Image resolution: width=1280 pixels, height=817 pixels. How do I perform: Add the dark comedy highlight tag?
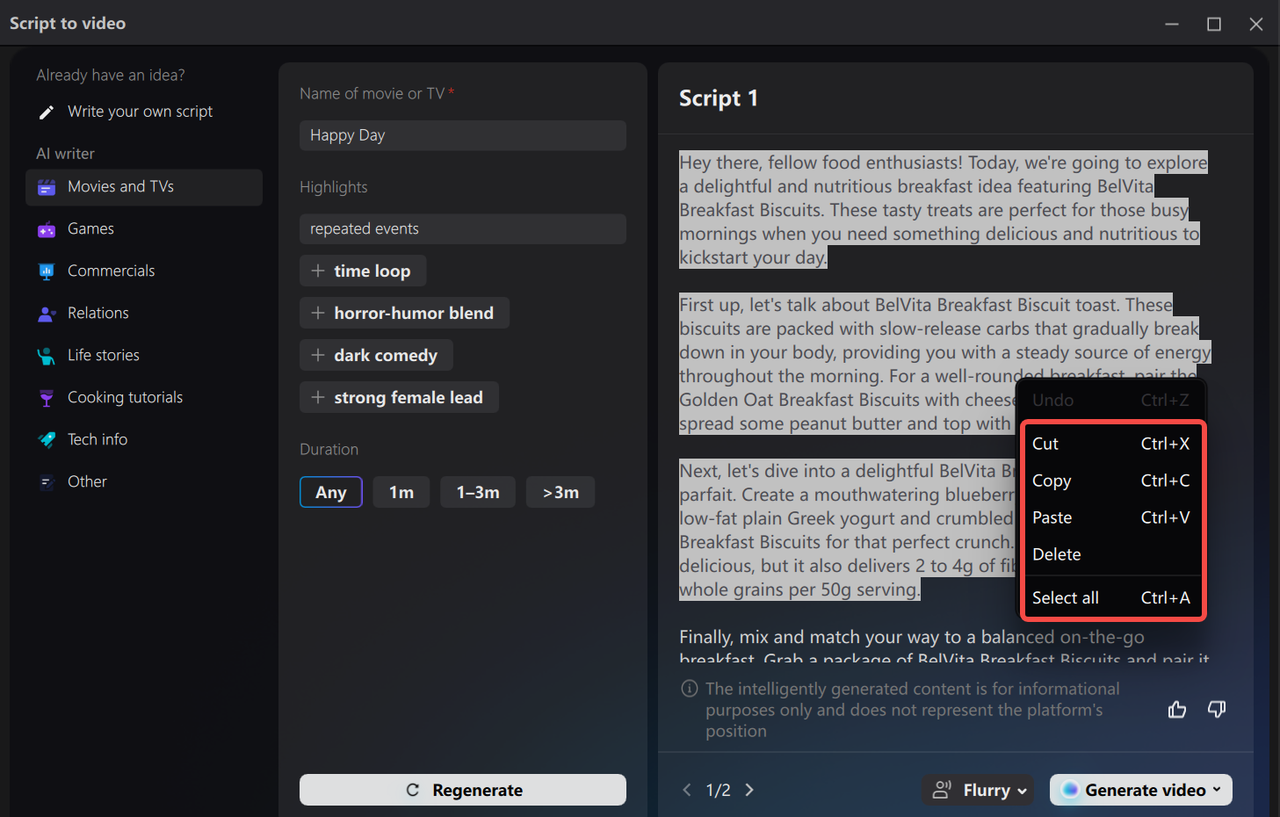[376, 355]
